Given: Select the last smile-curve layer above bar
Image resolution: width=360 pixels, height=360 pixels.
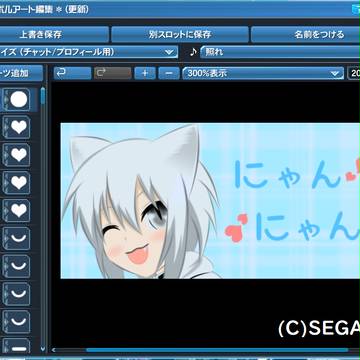Looking at the screenshot, I should pyautogui.click(x=17, y=322).
